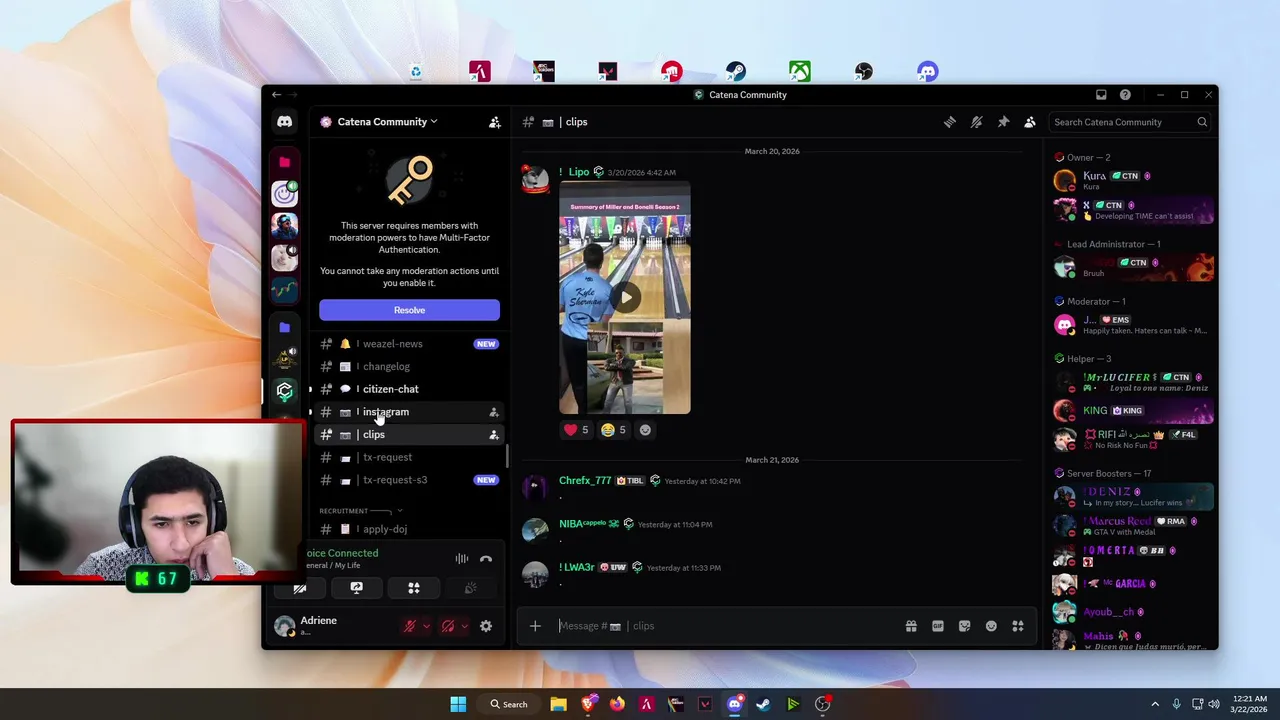This screenshot has width=1280, height=720.
Task: Open the pink folder in server list
Action: click(x=285, y=162)
